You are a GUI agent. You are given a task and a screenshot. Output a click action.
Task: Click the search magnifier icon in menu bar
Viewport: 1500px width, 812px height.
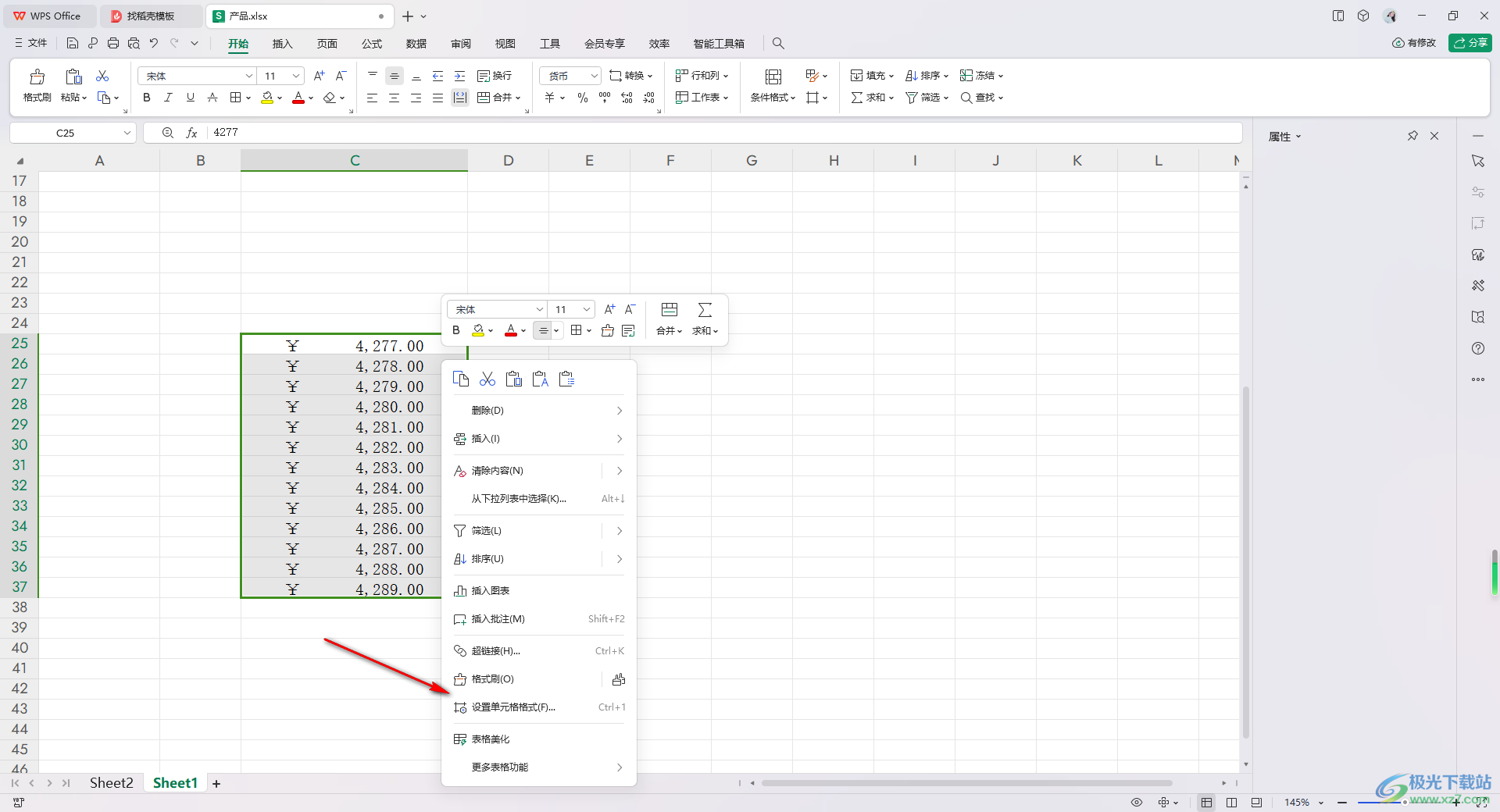(x=778, y=44)
